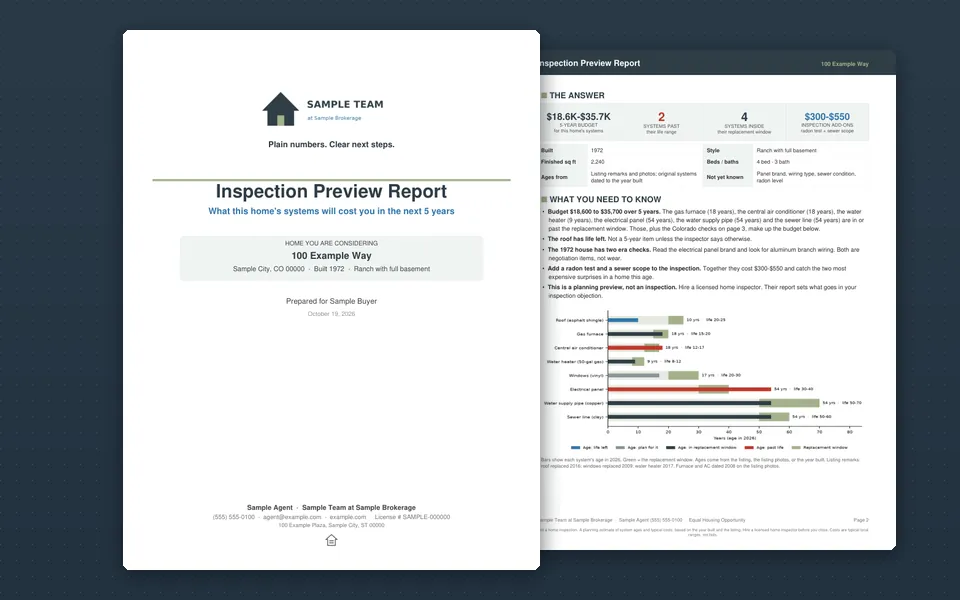Click the Sample Team house logo icon
This screenshot has height=600, width=960.
point(280,110)
